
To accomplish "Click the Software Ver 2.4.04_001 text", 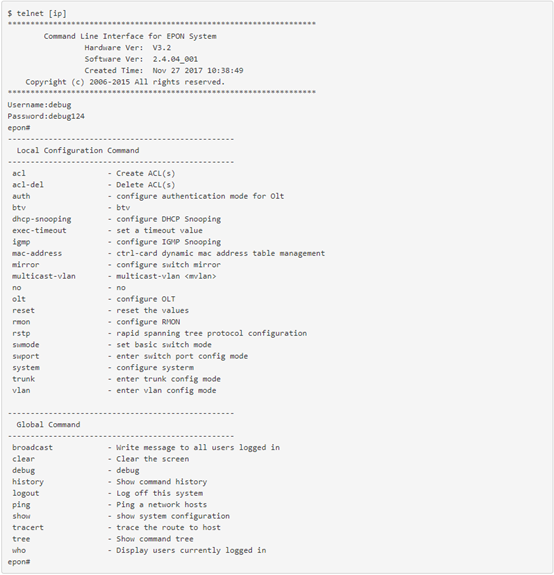I will coord(141,59).
